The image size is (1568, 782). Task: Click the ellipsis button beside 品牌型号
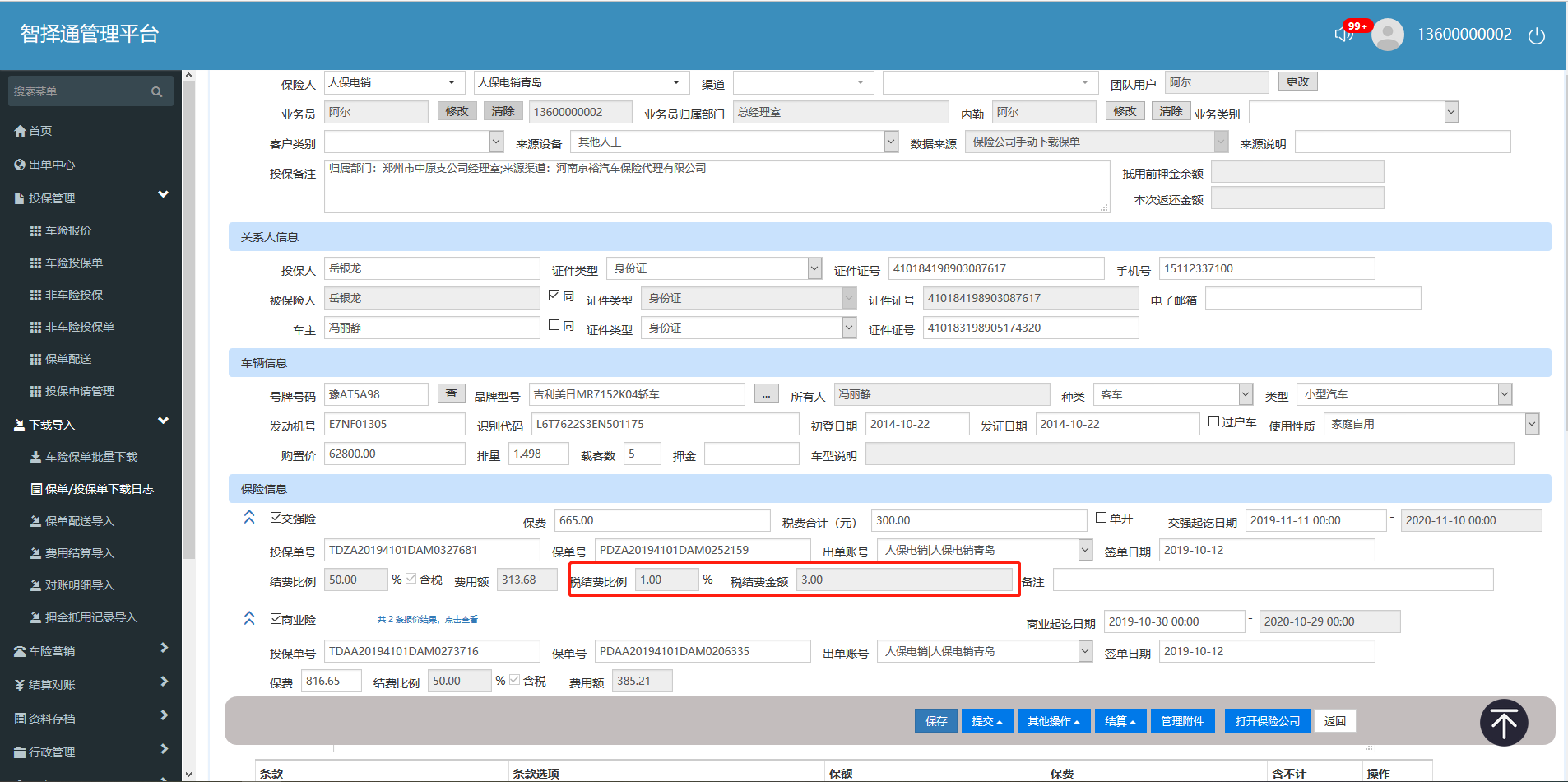tap(766, 394)
